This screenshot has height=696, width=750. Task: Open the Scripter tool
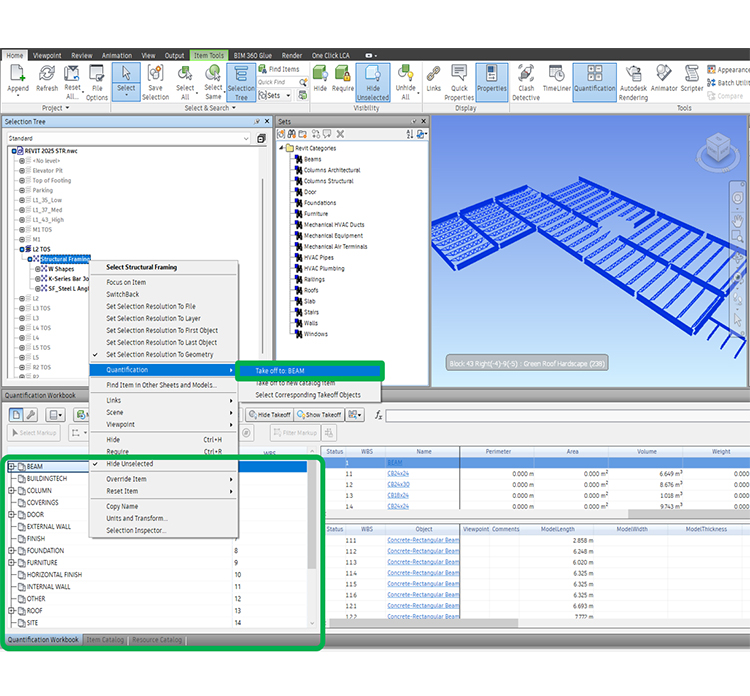[692, 79]
